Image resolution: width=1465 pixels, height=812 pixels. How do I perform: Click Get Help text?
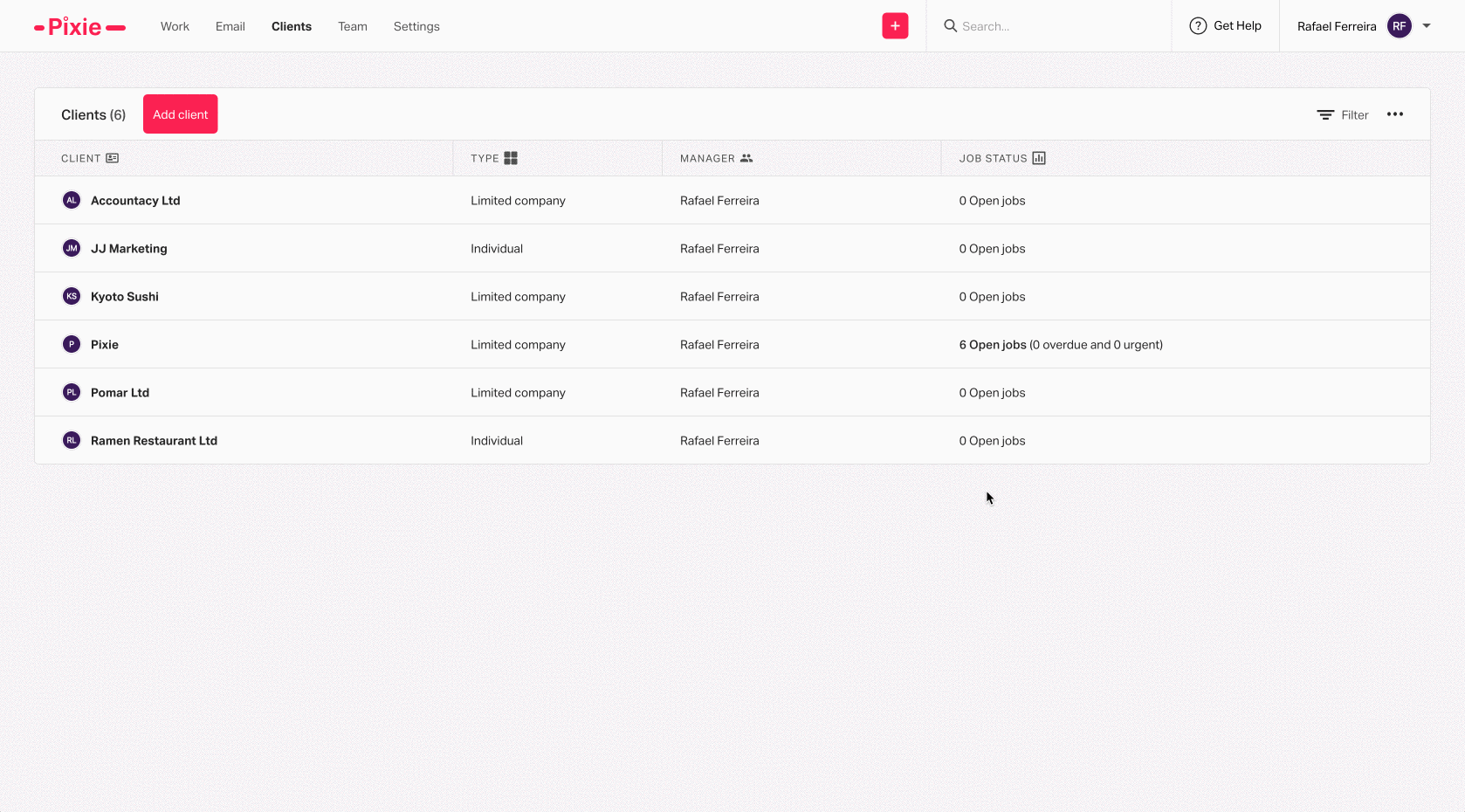pyautogui.click(x=1237, y=26)
